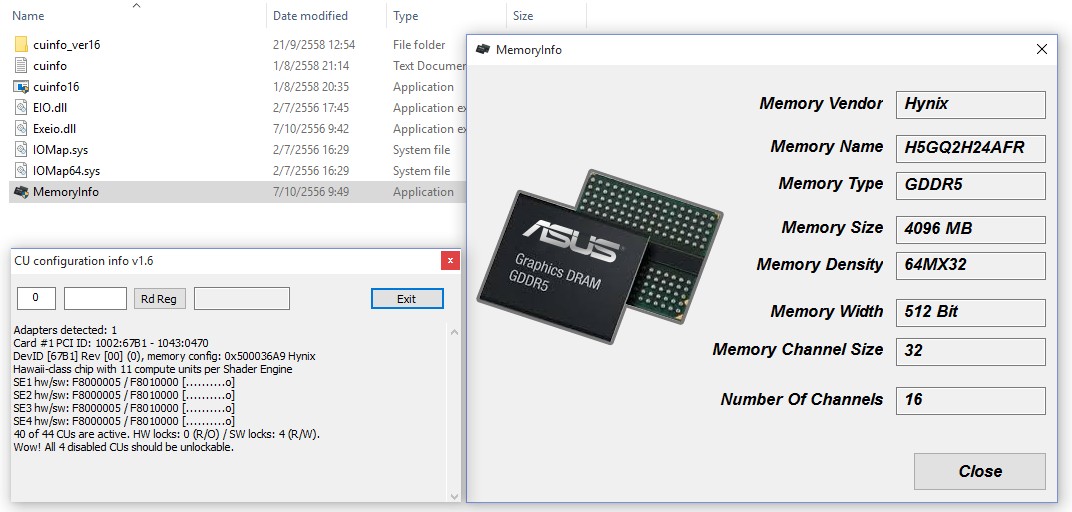Click the Number Of Channels field 16
This screenshot has height=512, width=1072.
(x=971, y=401)
